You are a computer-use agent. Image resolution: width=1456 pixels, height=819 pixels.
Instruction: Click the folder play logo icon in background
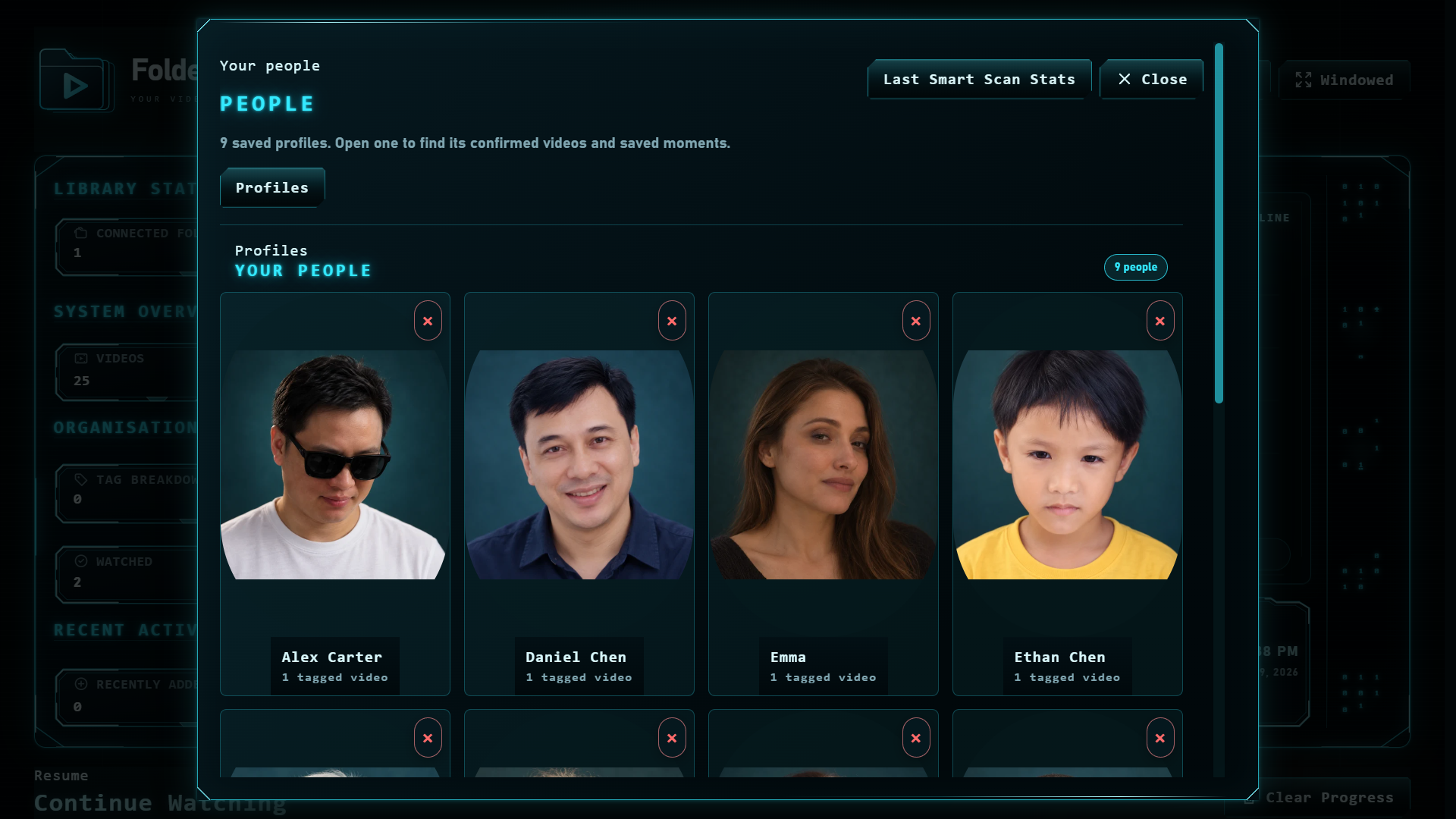click(76, 81)
